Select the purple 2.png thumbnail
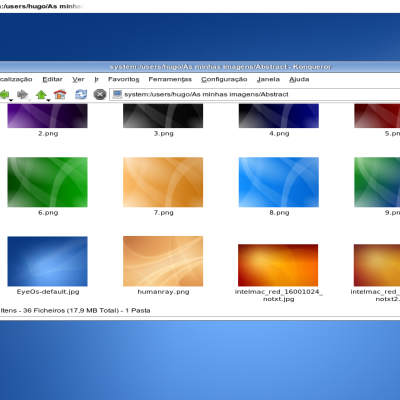 [48, 116]
